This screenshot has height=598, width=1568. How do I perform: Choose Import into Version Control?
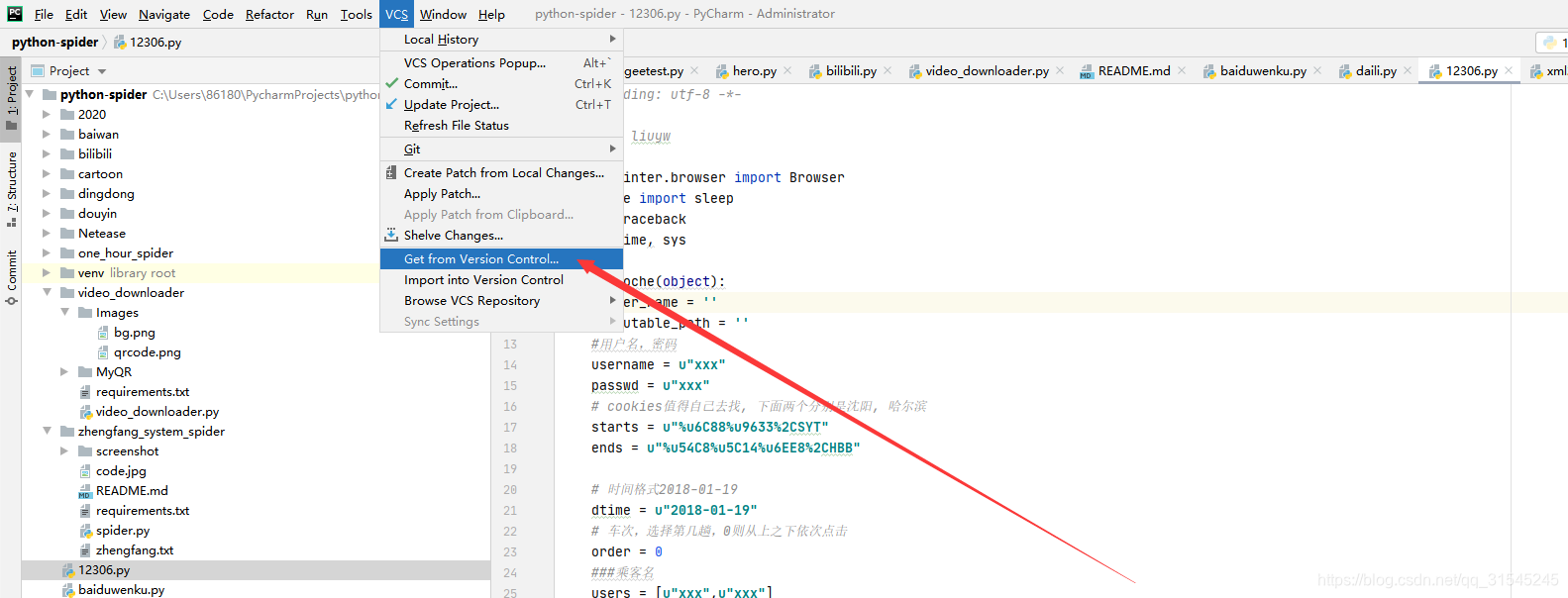tap(501, 279)
